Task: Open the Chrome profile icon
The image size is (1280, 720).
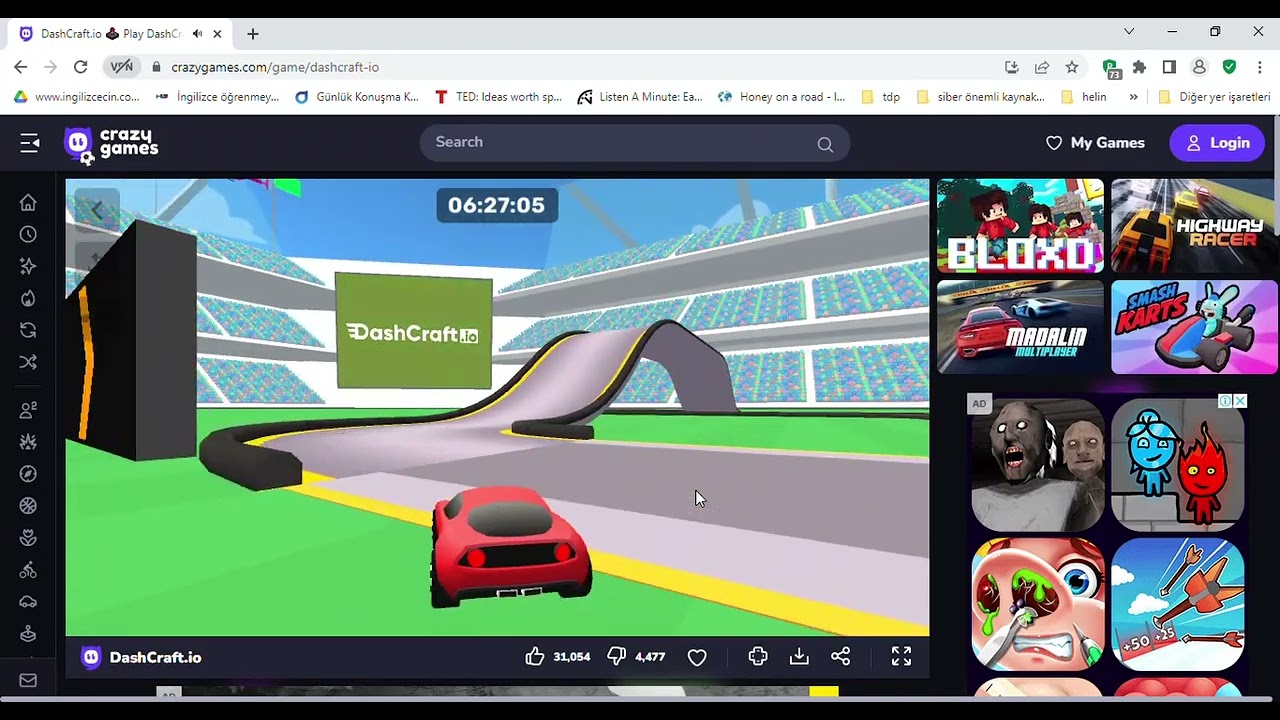Action: (x=1199, y=67)
